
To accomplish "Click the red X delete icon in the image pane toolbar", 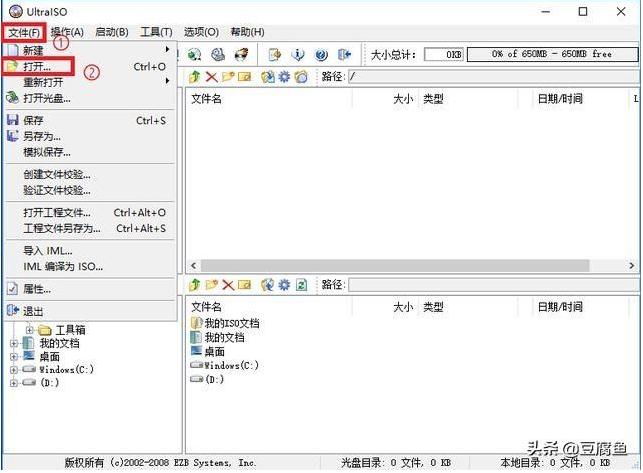I will (212, 77).
